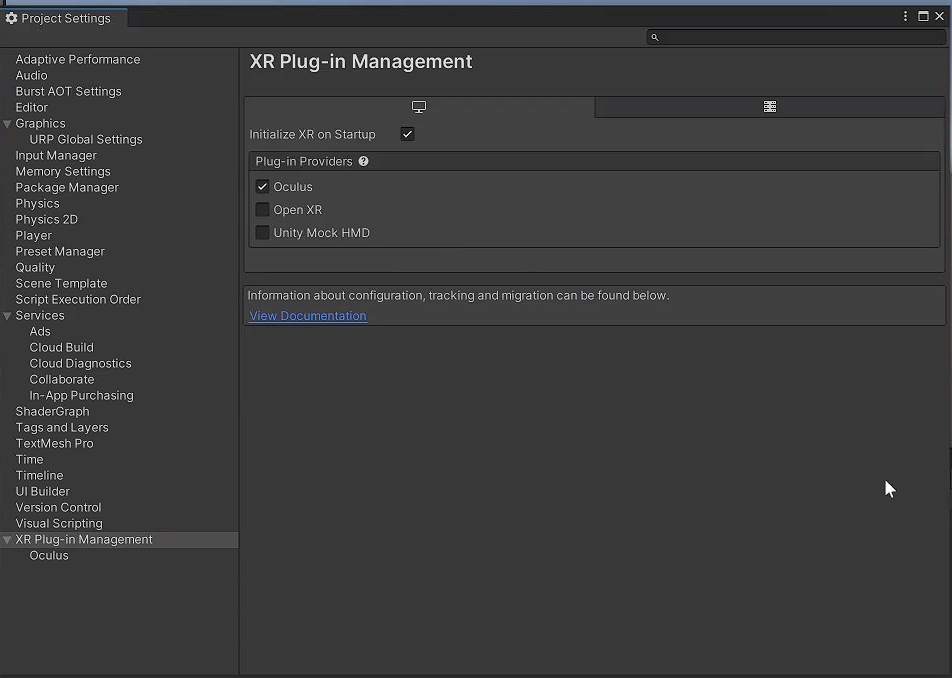Open the View Documentation link

[307, 315]
